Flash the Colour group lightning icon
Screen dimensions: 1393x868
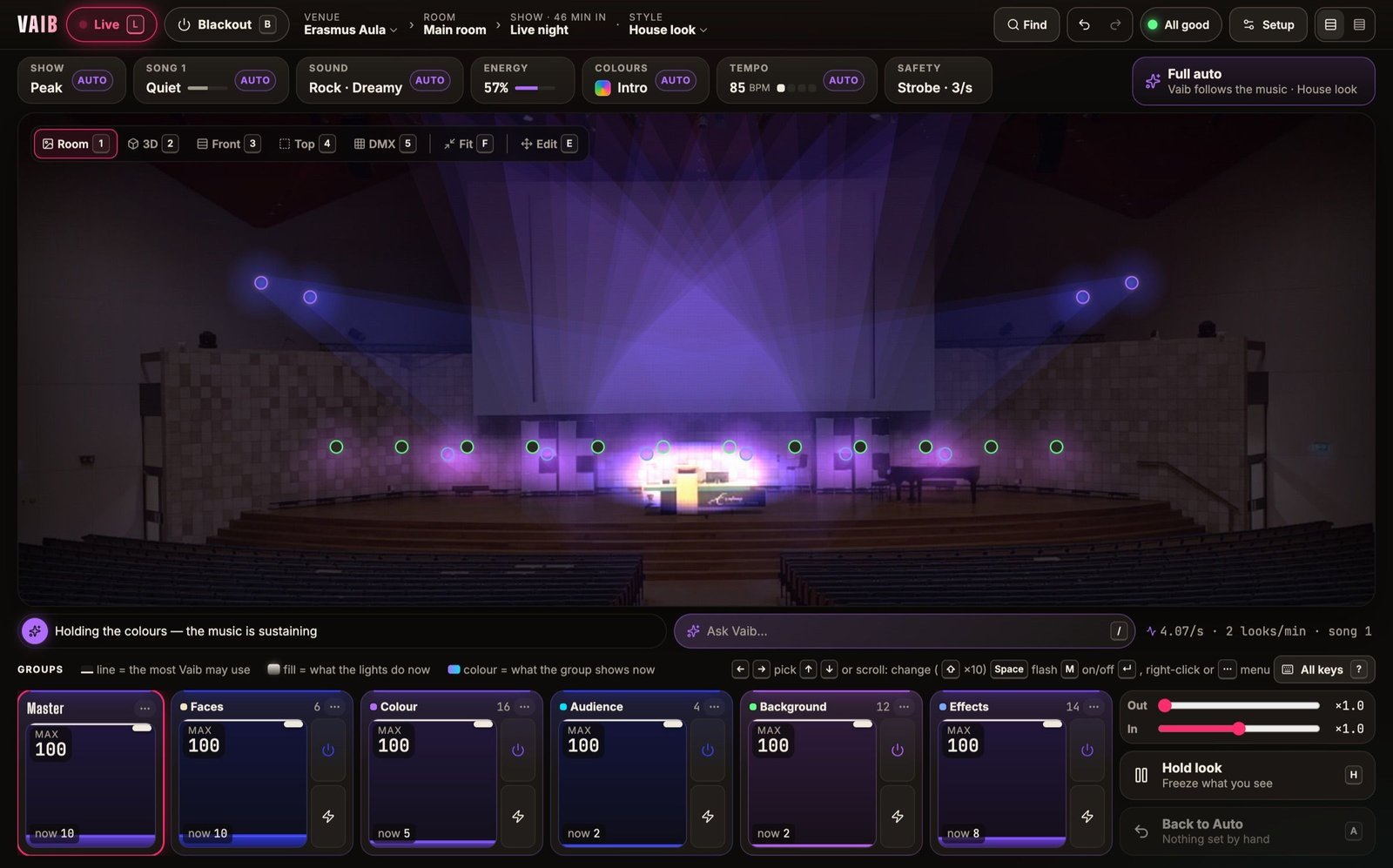point(518,816)
